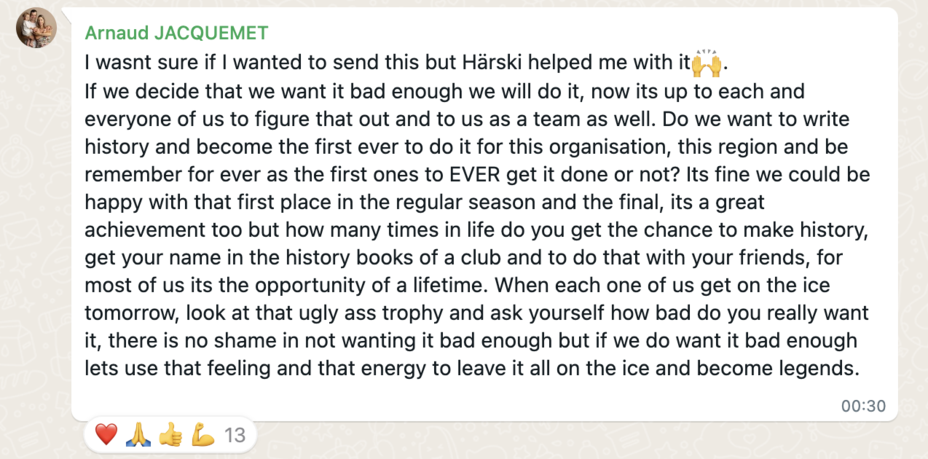Open Arnaud JACQUEMET's profile picture
The width and height of the screenshot is (928, 459).
[36, 28]
